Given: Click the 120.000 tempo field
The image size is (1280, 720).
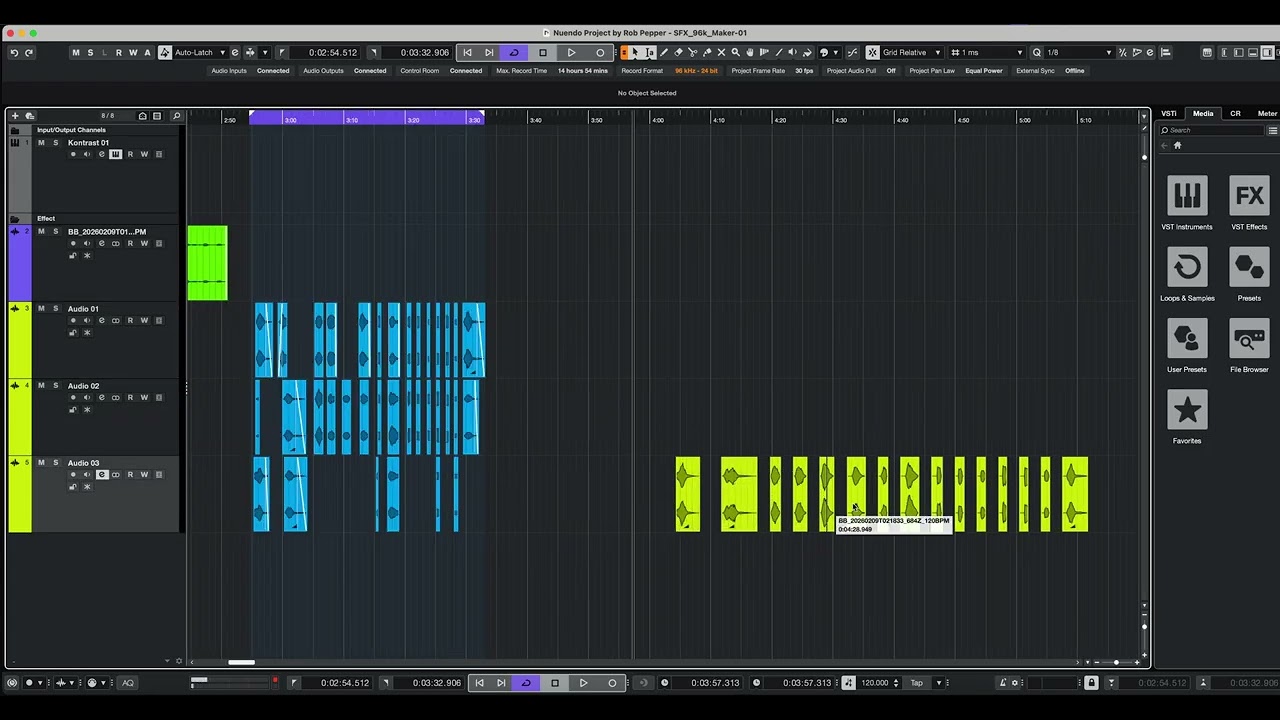Looking at the screenshot, I should click(875, 683).
